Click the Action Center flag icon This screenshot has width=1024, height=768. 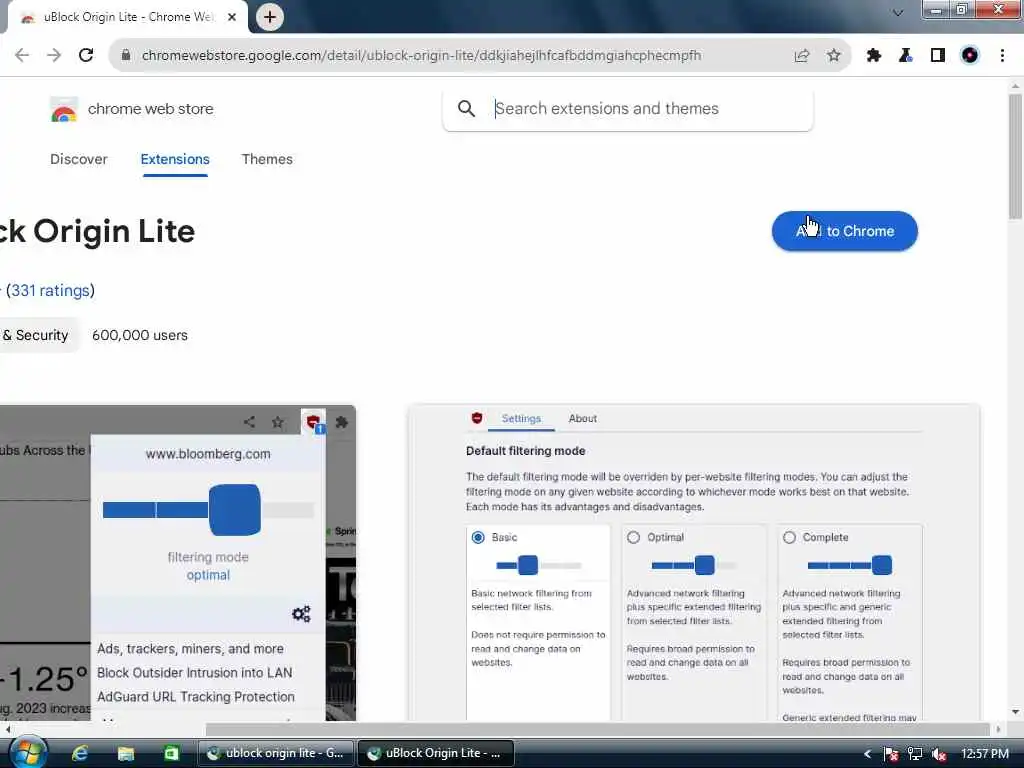point(891,754)
